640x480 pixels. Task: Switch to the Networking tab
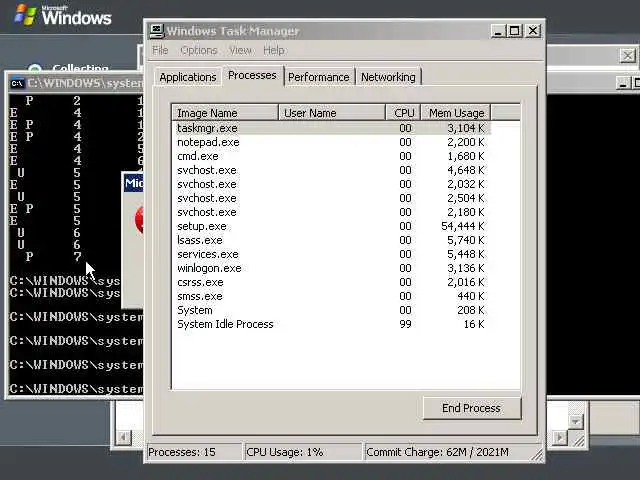(x=388, y=77)
